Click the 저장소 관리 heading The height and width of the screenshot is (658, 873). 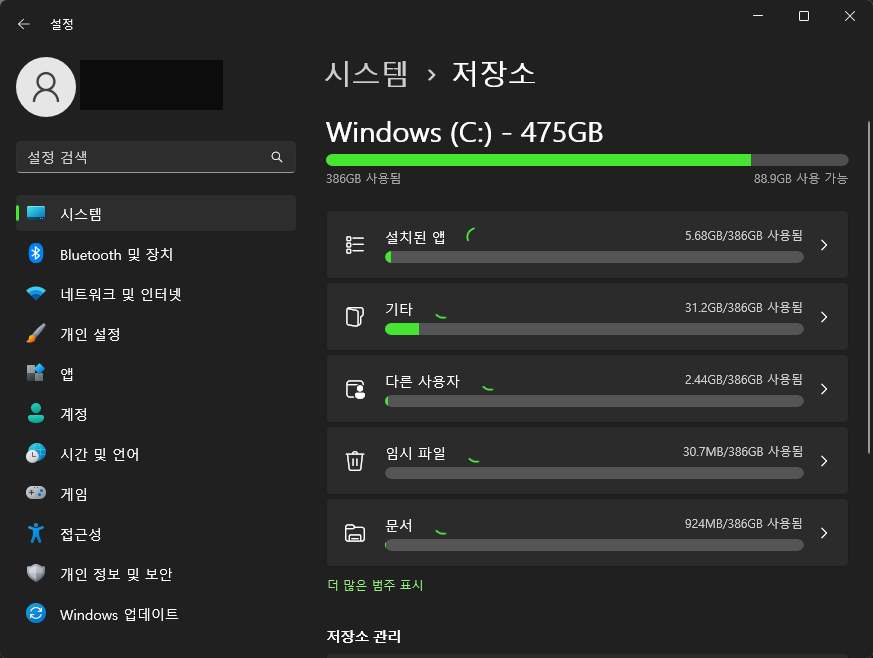[364, 636]
